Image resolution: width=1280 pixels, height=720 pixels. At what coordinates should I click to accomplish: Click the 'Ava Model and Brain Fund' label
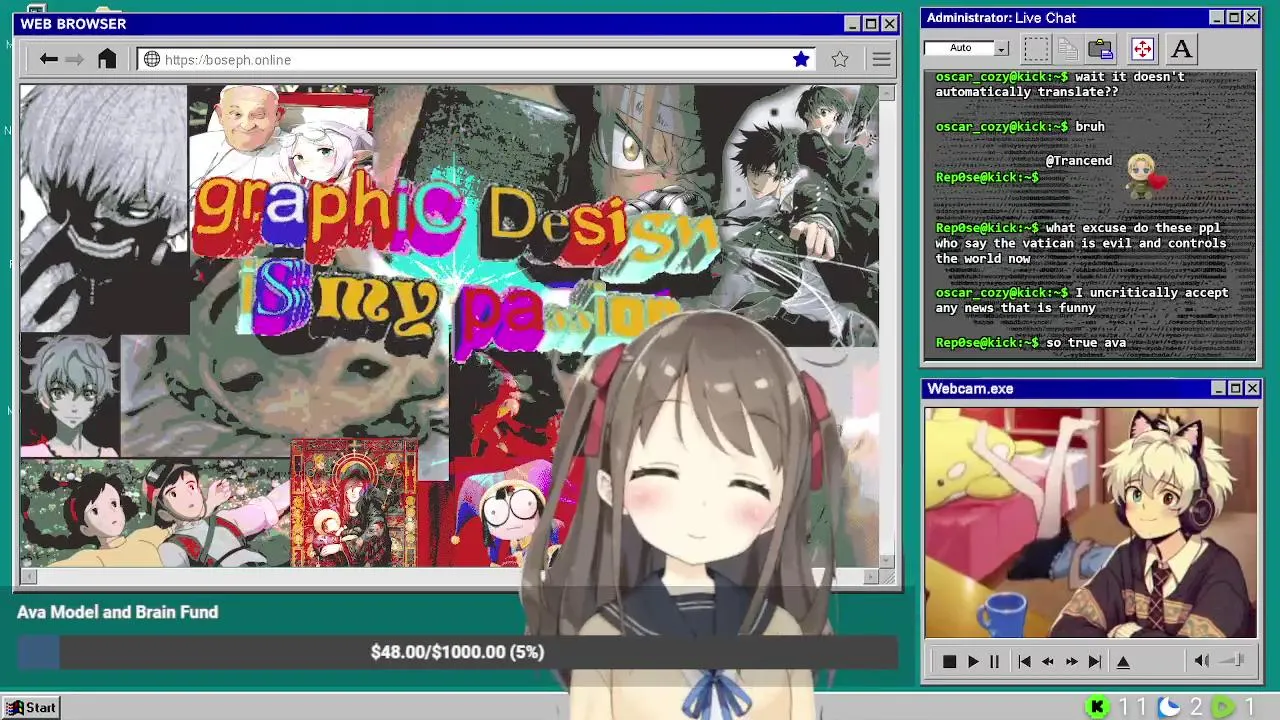[x=117, y=612]
